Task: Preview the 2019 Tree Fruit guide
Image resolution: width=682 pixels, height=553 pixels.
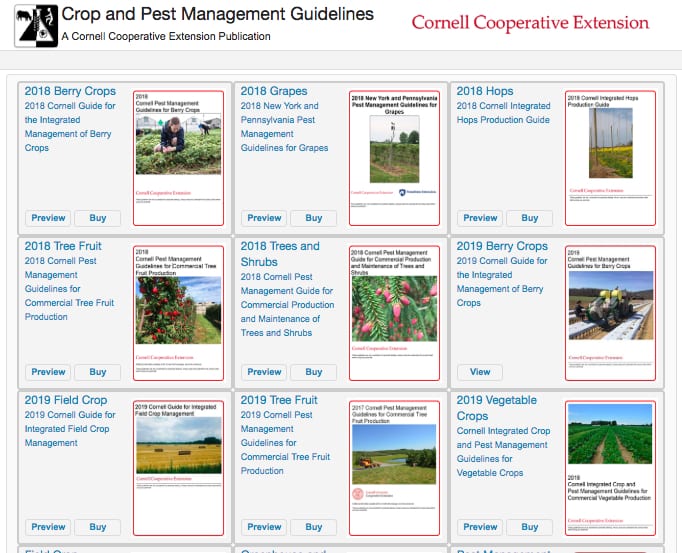Action: [x=264, y=527]
